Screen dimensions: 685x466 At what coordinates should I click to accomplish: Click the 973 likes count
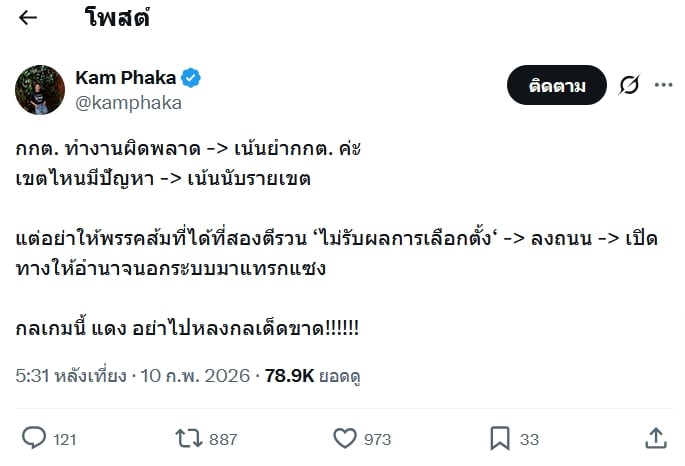tap(378, 439)
